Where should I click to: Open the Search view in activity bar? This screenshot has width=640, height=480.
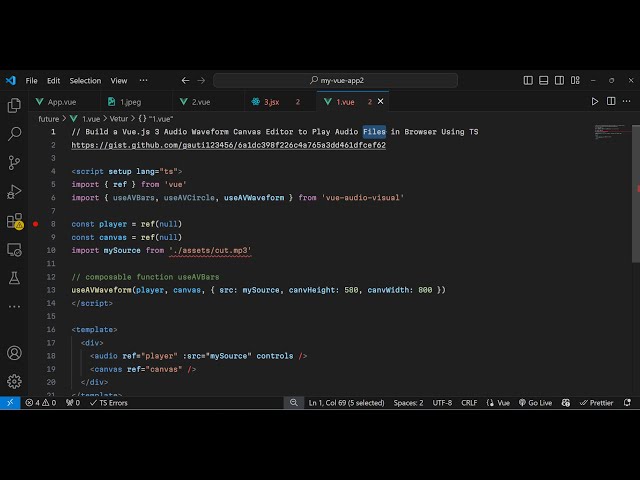click(x=14, y=133)
